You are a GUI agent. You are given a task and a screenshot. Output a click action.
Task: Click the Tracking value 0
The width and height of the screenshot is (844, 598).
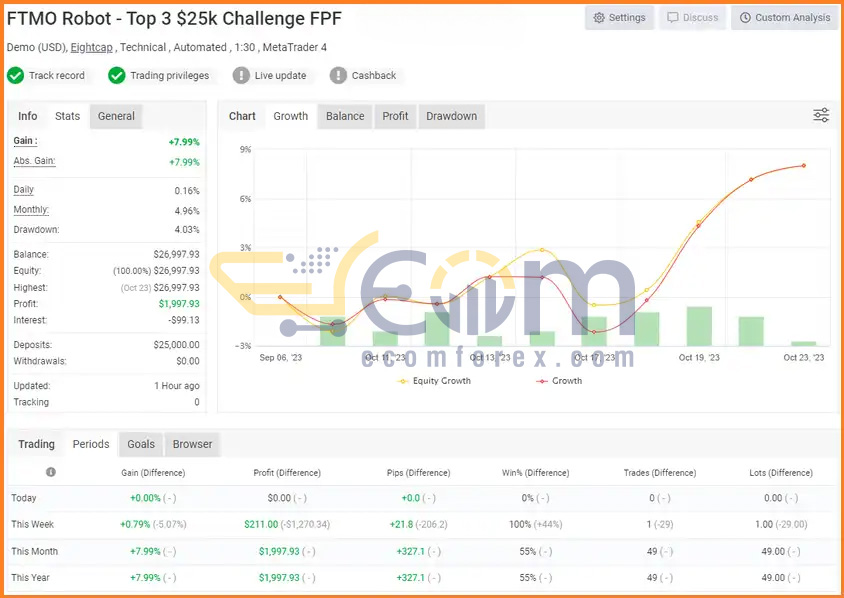(197, 402)
